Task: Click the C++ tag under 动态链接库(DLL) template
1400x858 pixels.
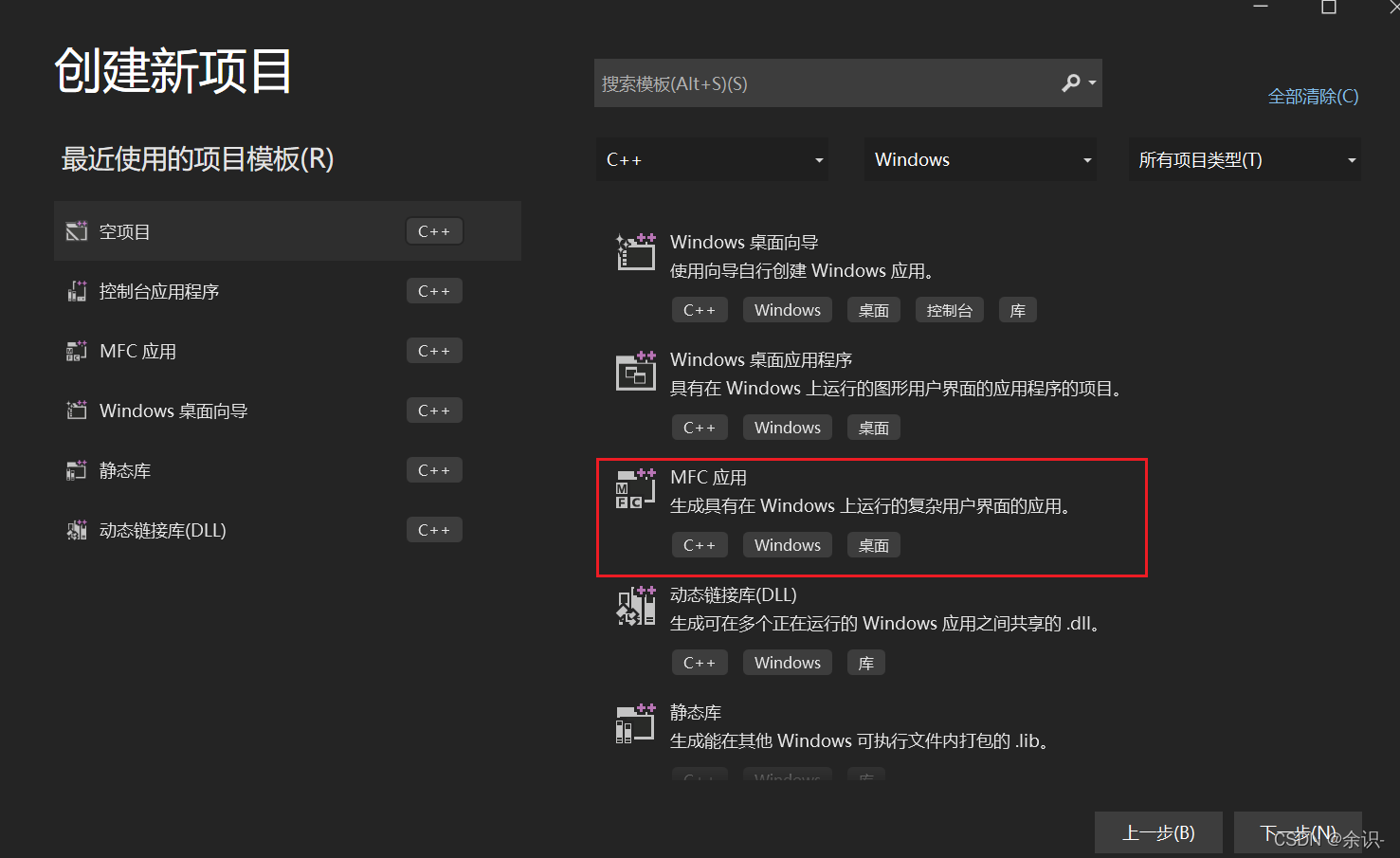Action: pos(700,663)
